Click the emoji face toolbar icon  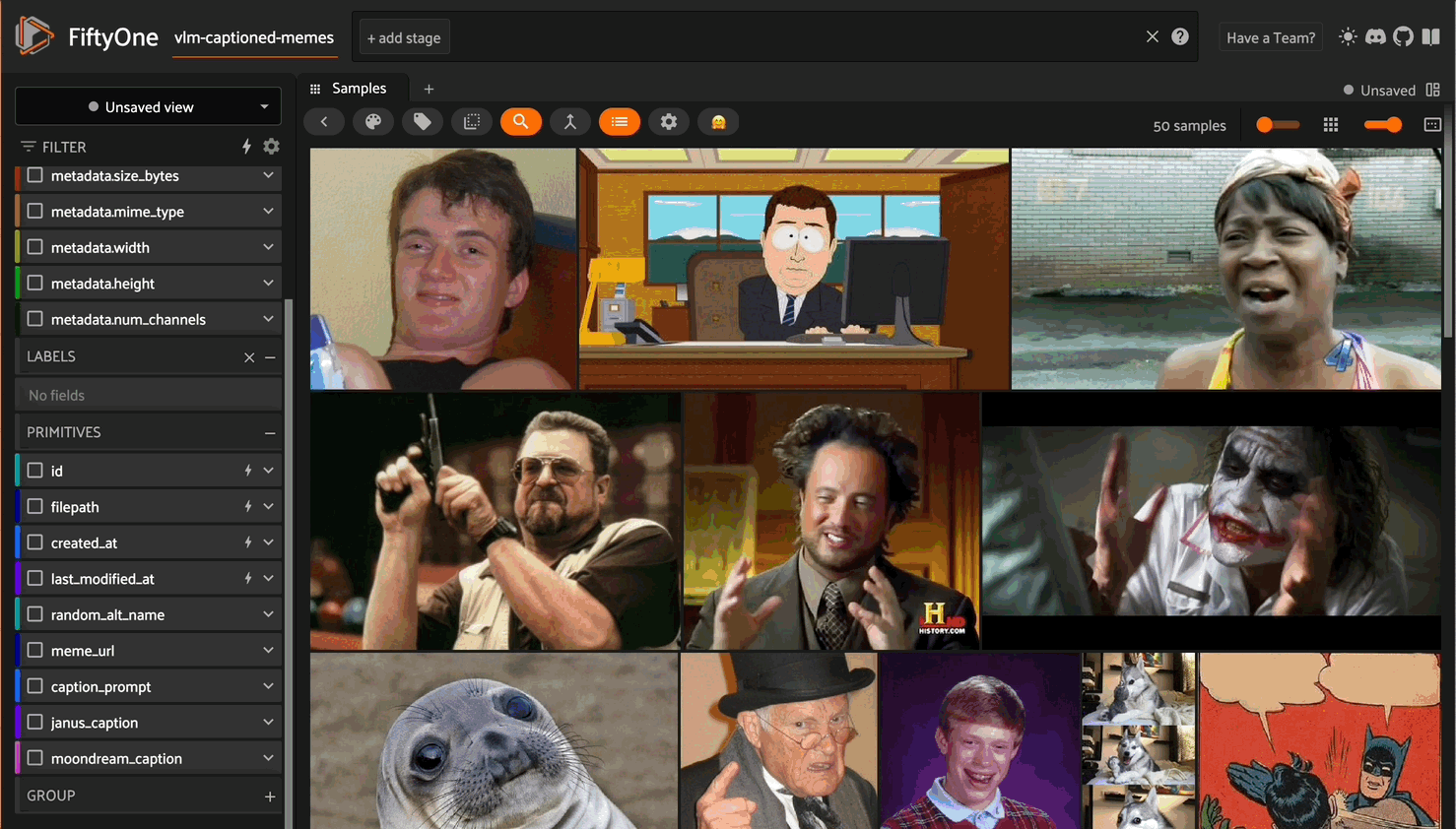pos(718,122)
